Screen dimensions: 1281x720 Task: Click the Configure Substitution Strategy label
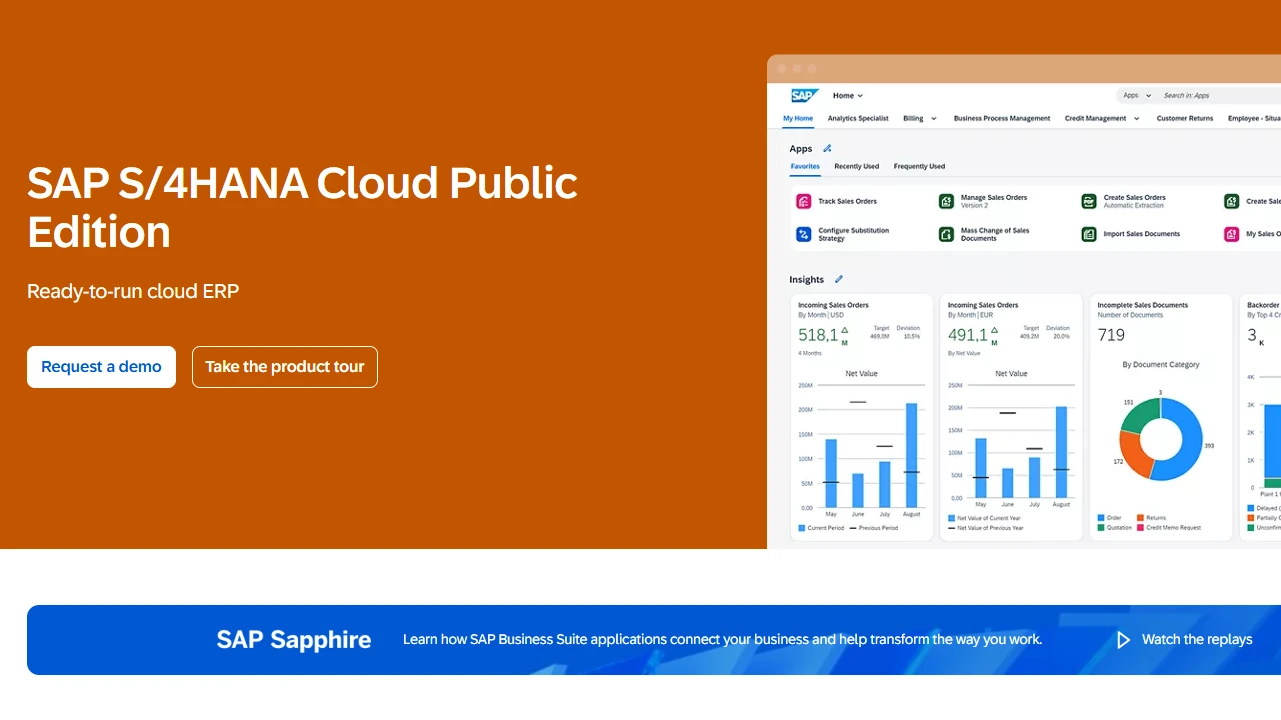click(854, 235)
